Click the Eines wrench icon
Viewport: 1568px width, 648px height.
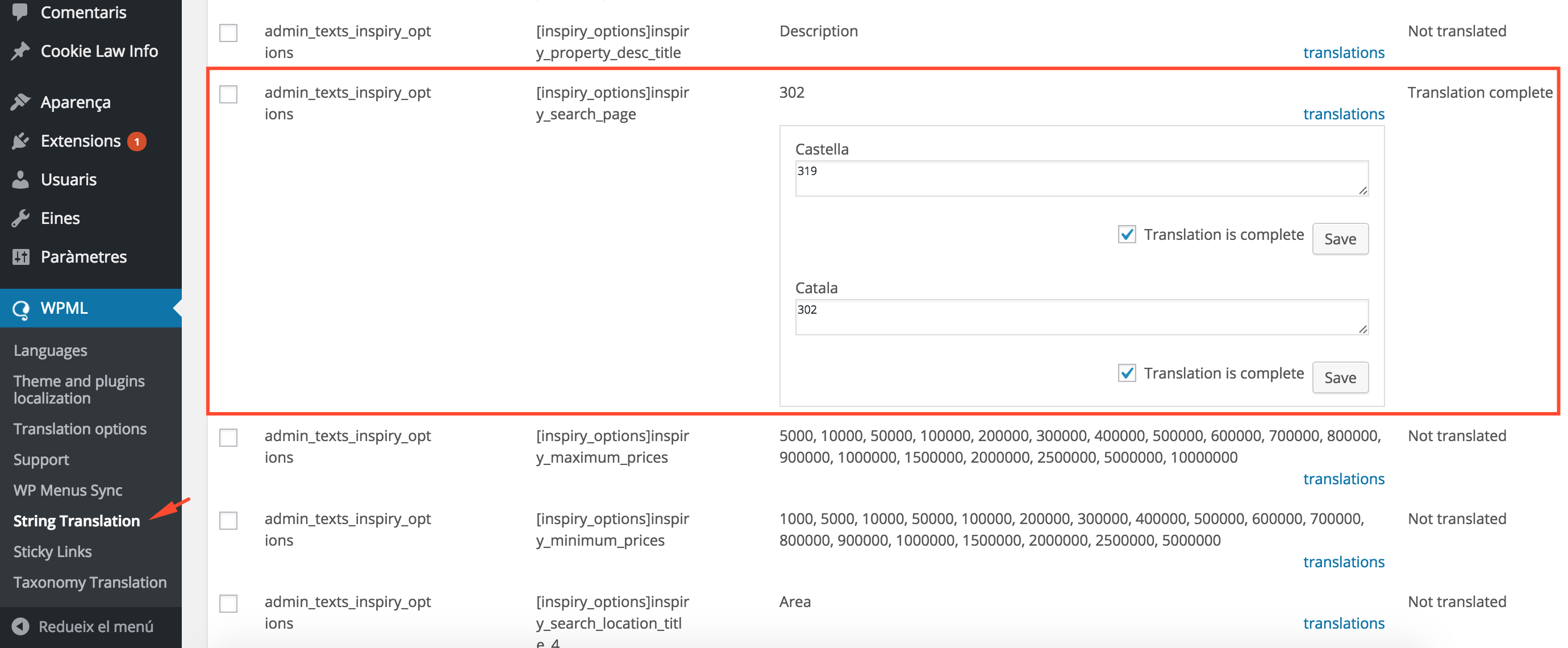[20, 218]
